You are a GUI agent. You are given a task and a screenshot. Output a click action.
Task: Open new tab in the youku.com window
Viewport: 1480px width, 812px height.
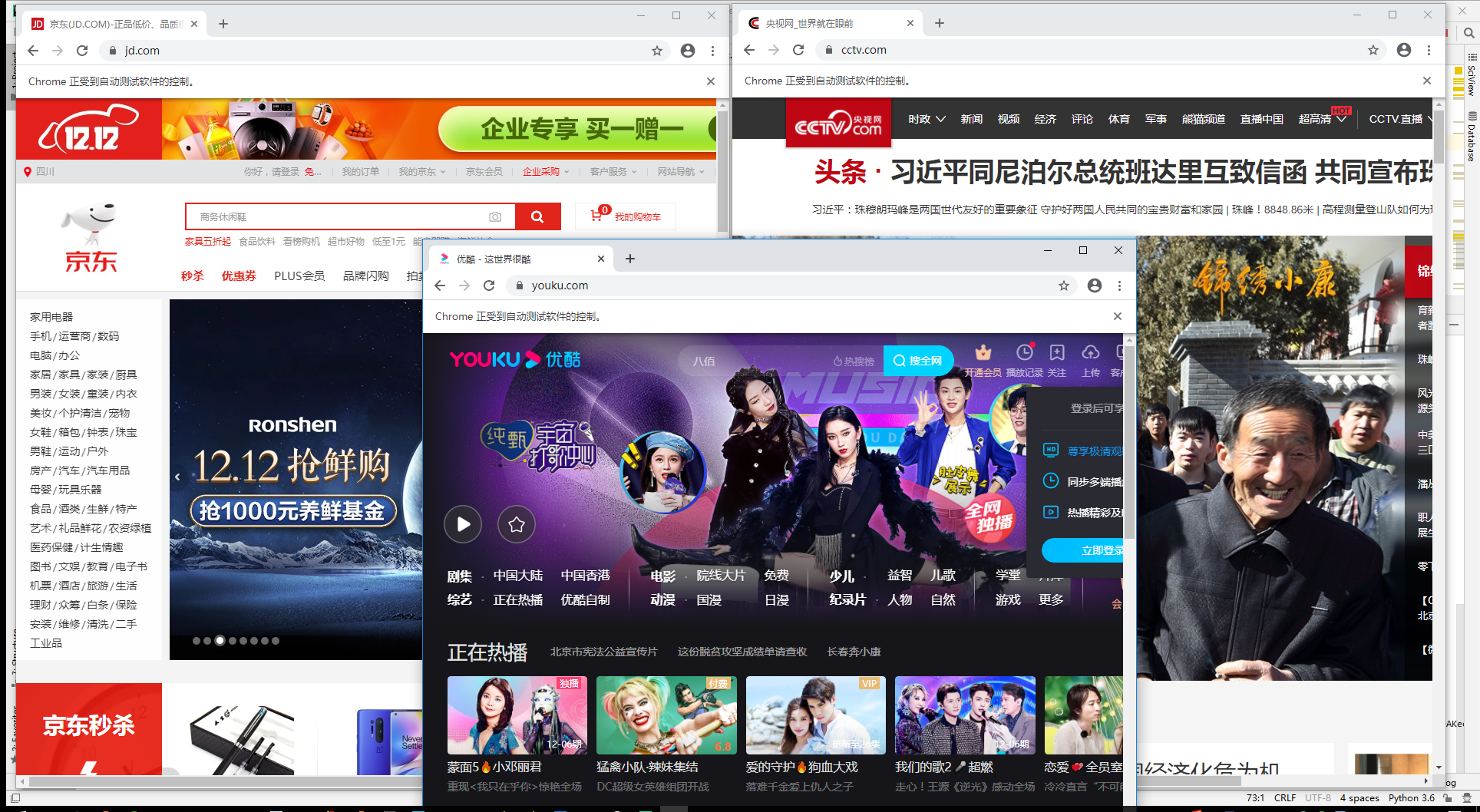(x=630, y=259)
